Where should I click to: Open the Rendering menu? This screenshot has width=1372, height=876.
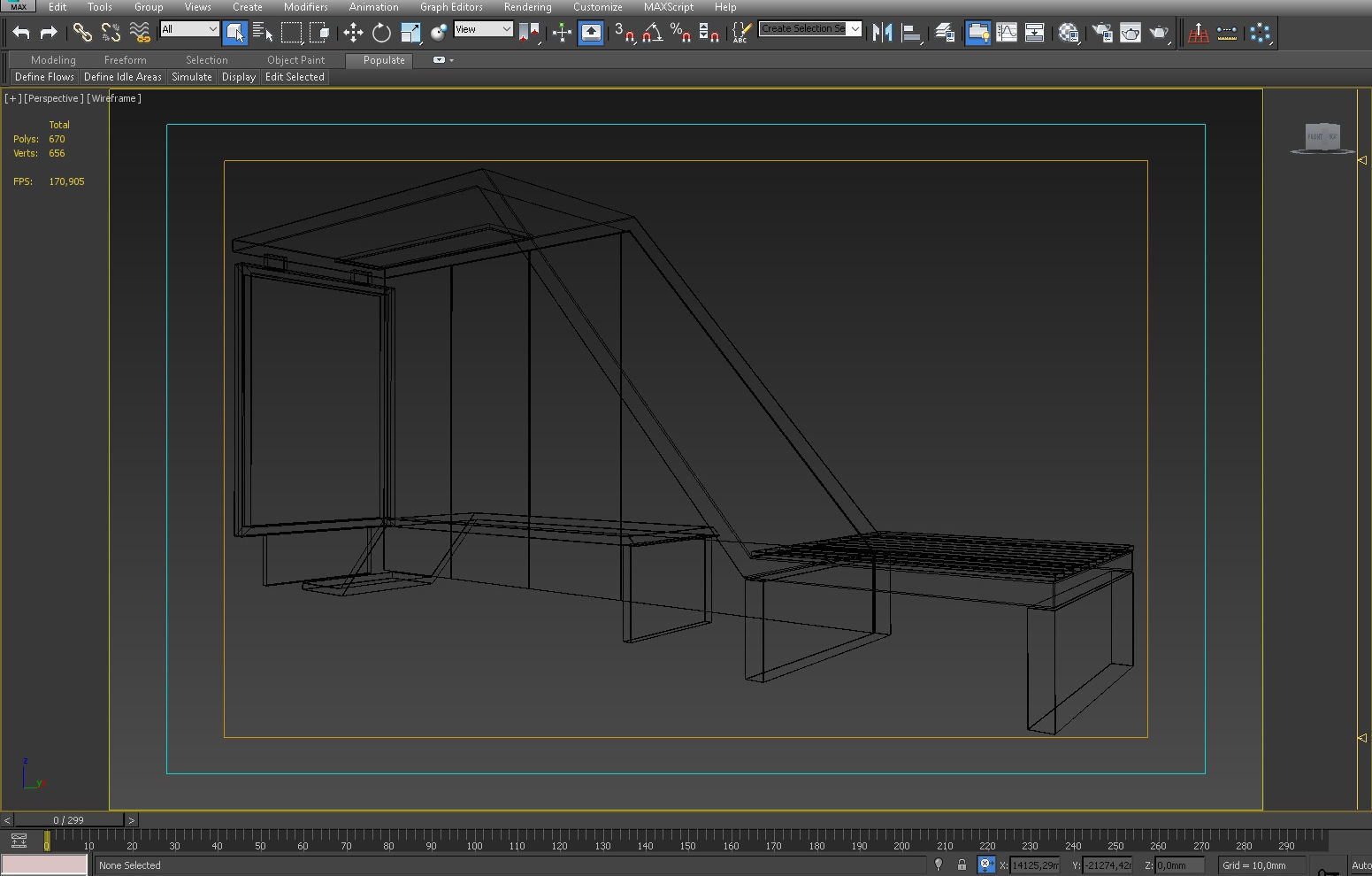(527, 7)
